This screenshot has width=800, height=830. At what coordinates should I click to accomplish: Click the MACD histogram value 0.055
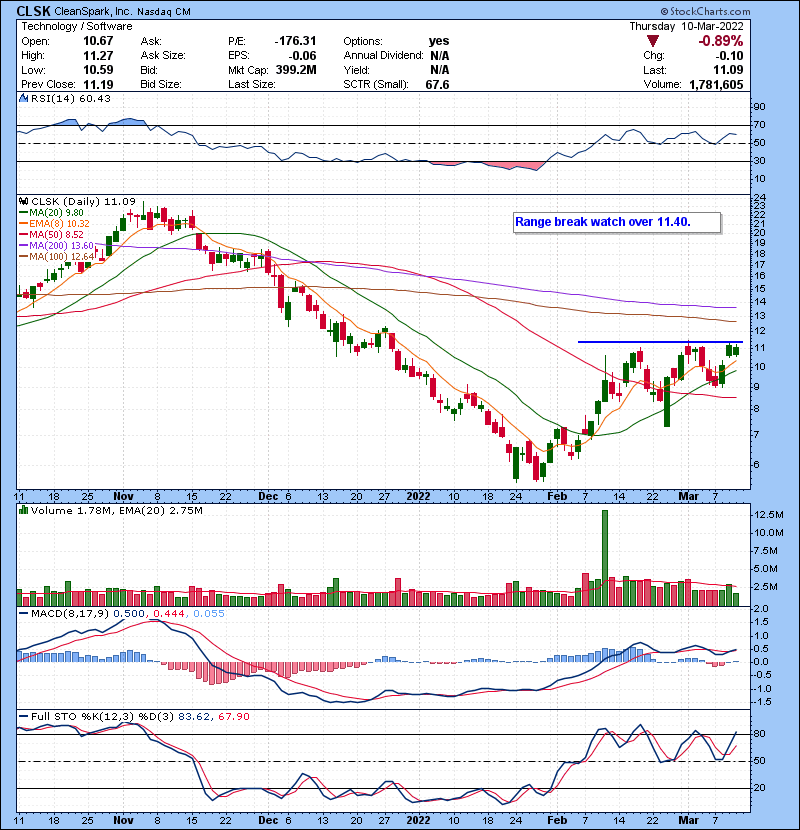pos(209,614)
